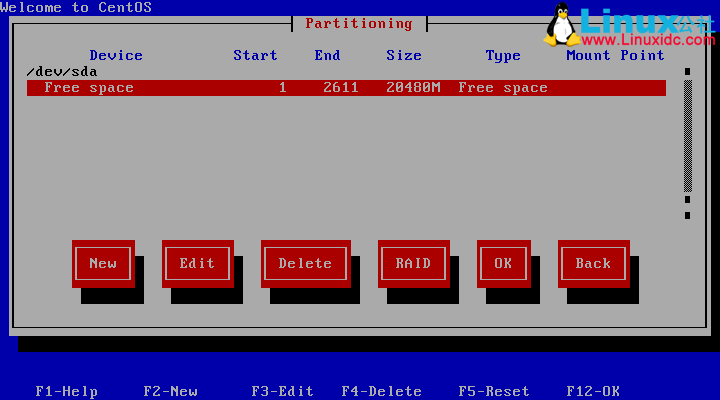
Task: Click the F4-Delete shortcut hint
Action: (x=382, y=391)
